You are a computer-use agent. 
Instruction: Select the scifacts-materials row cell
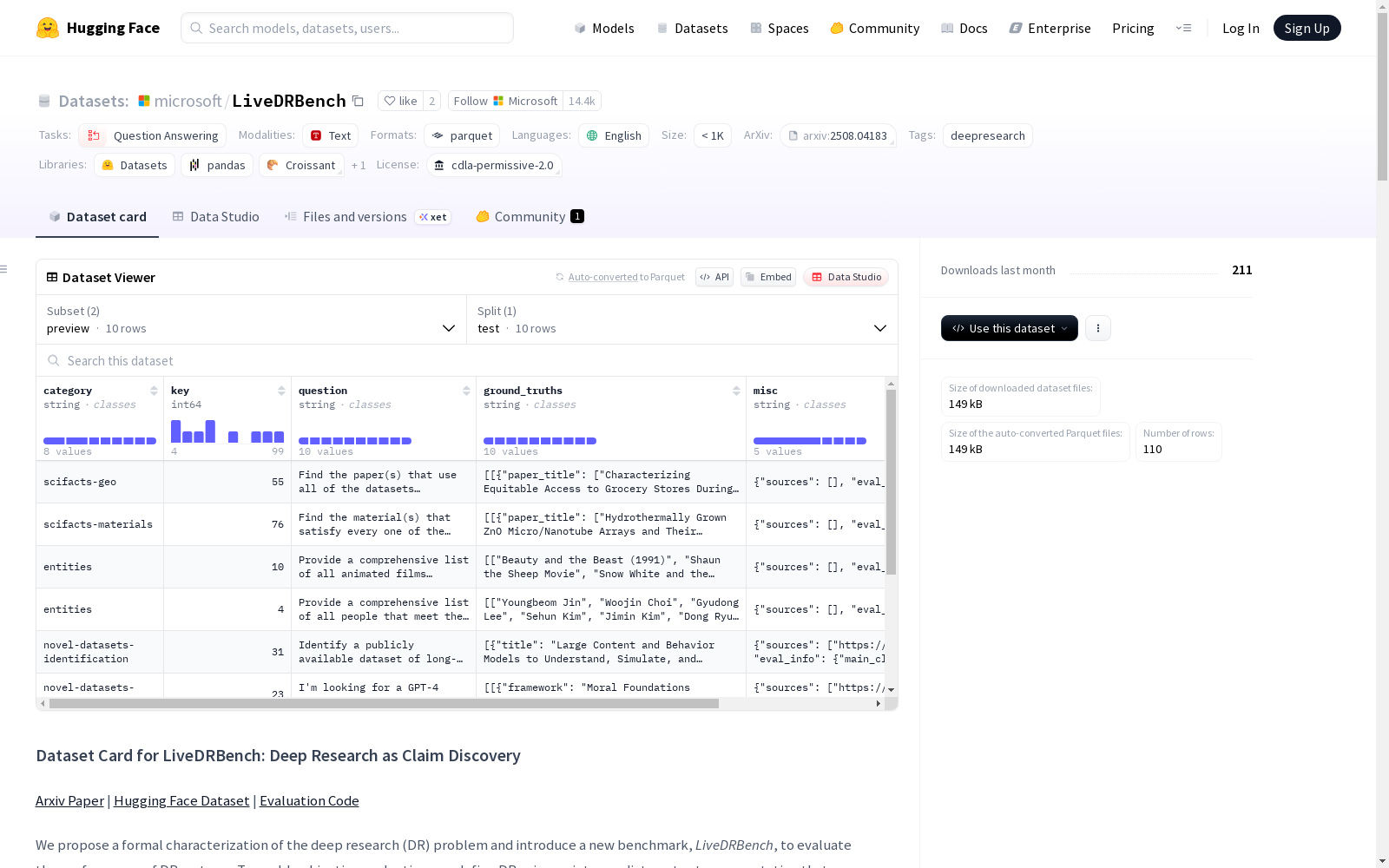100,524
